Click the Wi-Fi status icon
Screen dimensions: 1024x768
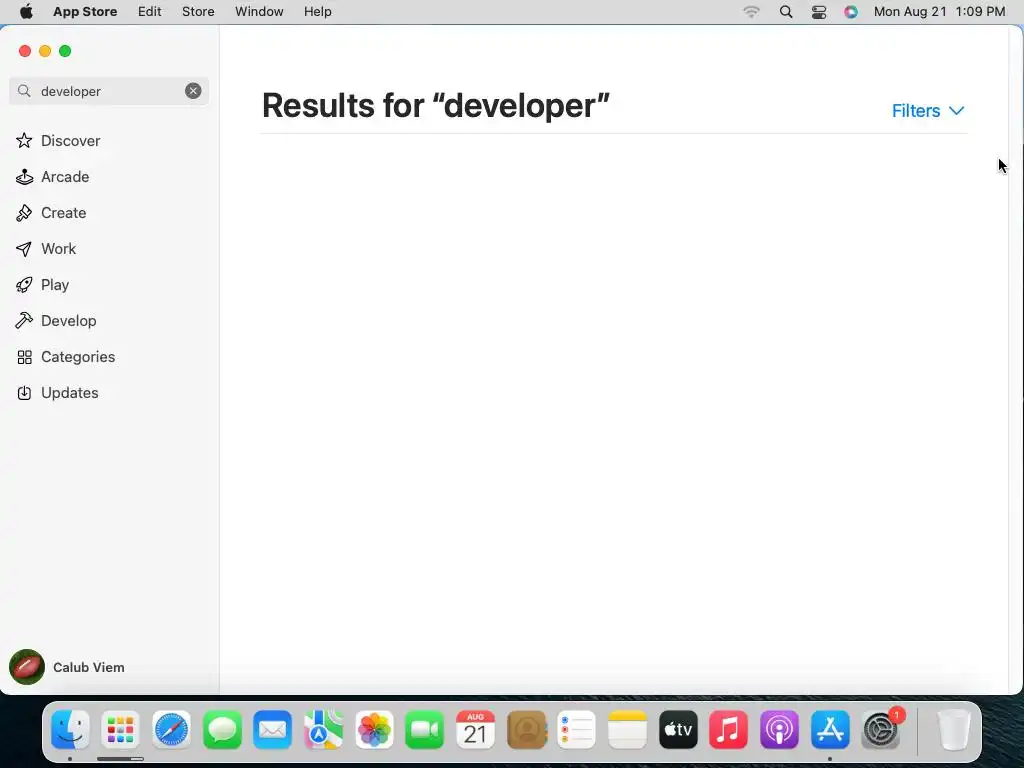[x=752, y=11]
